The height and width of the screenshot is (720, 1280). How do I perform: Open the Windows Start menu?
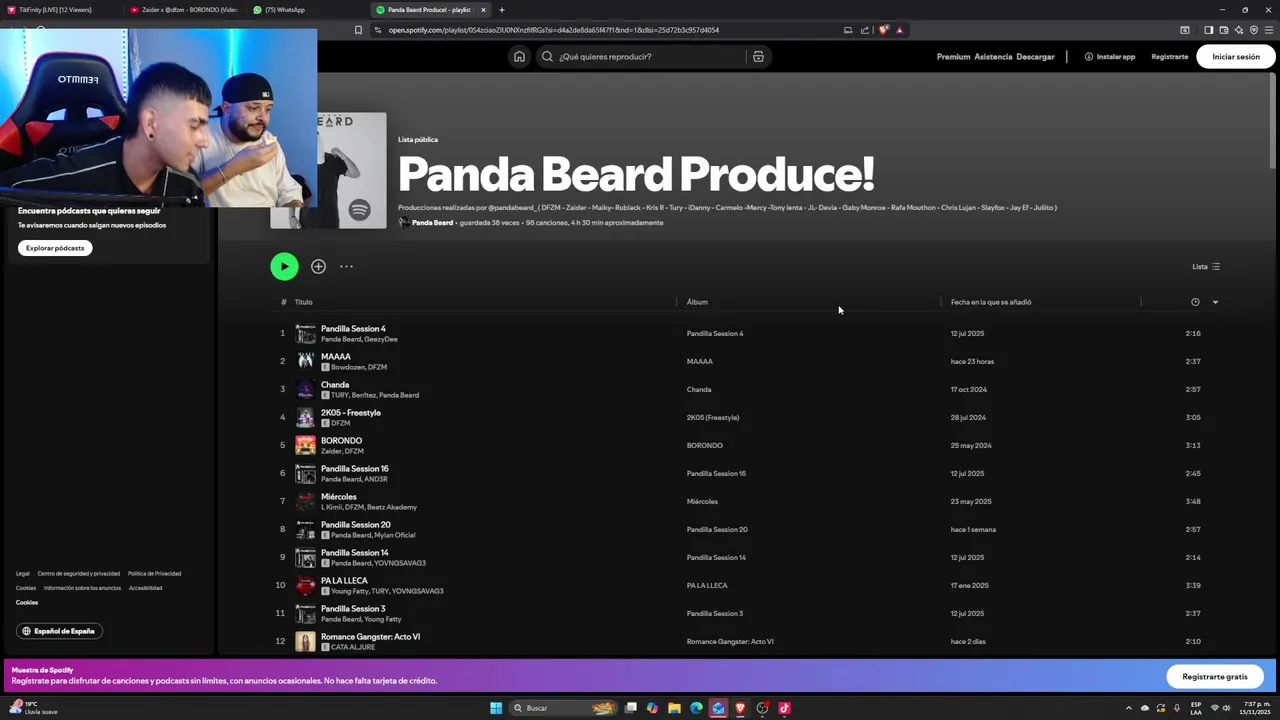(x=495, y=708)
